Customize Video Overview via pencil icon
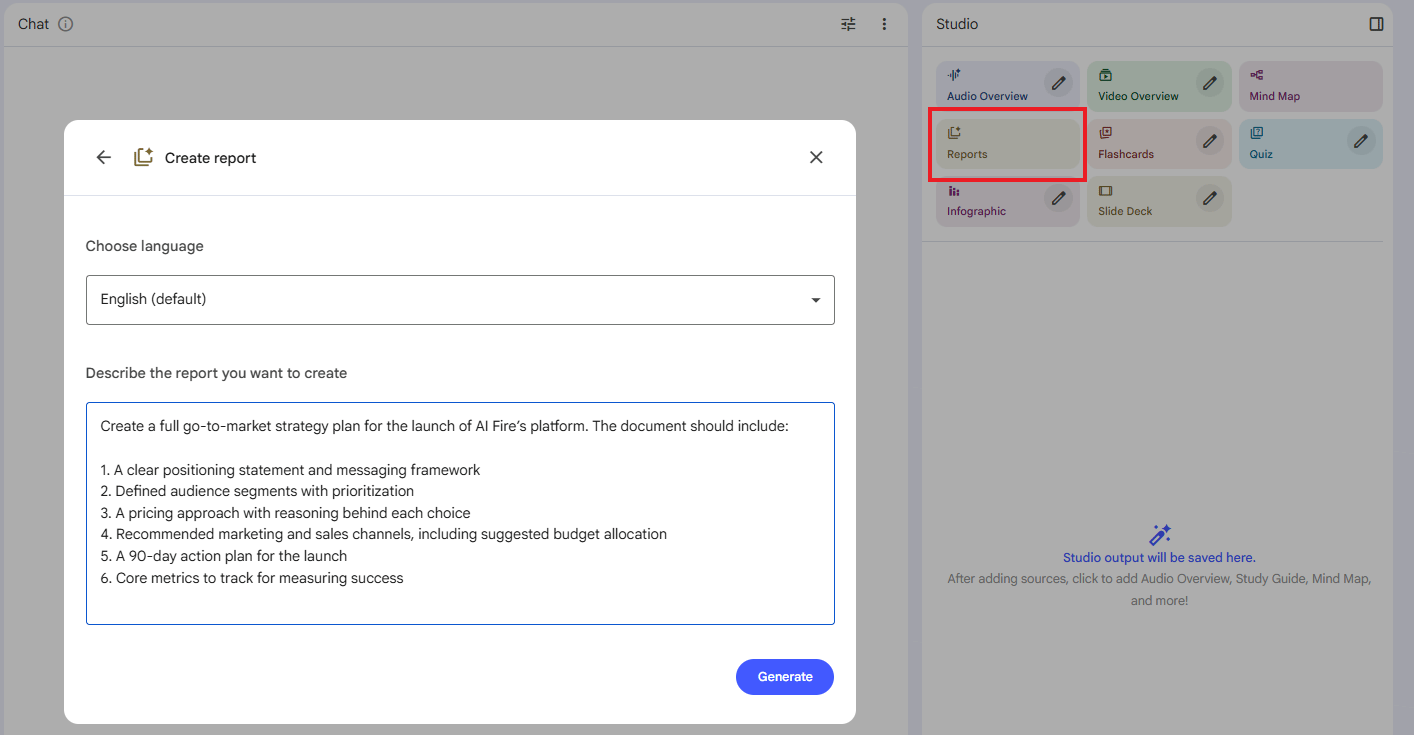 (1210, 82)
